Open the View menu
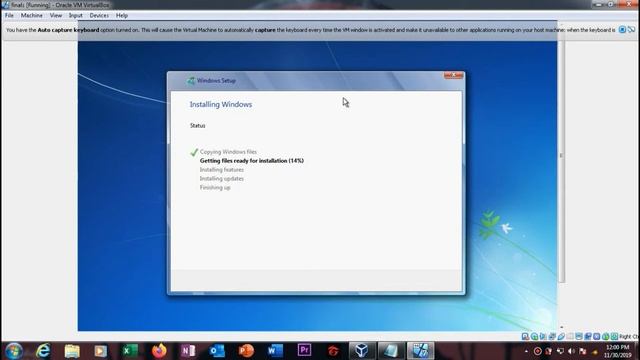Screen dimensions: 640x360 click(x=56, y=16)
